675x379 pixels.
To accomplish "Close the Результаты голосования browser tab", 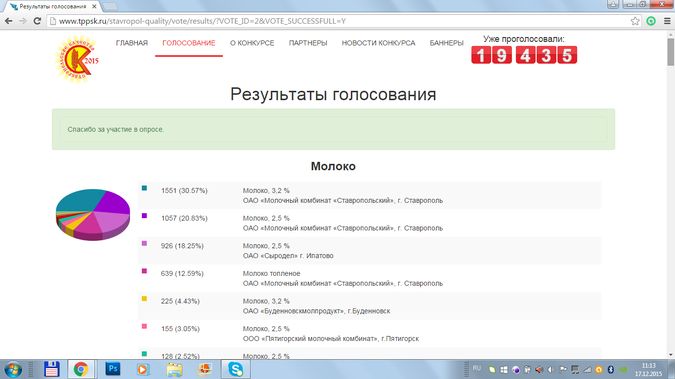I will (x=94, y=6).
